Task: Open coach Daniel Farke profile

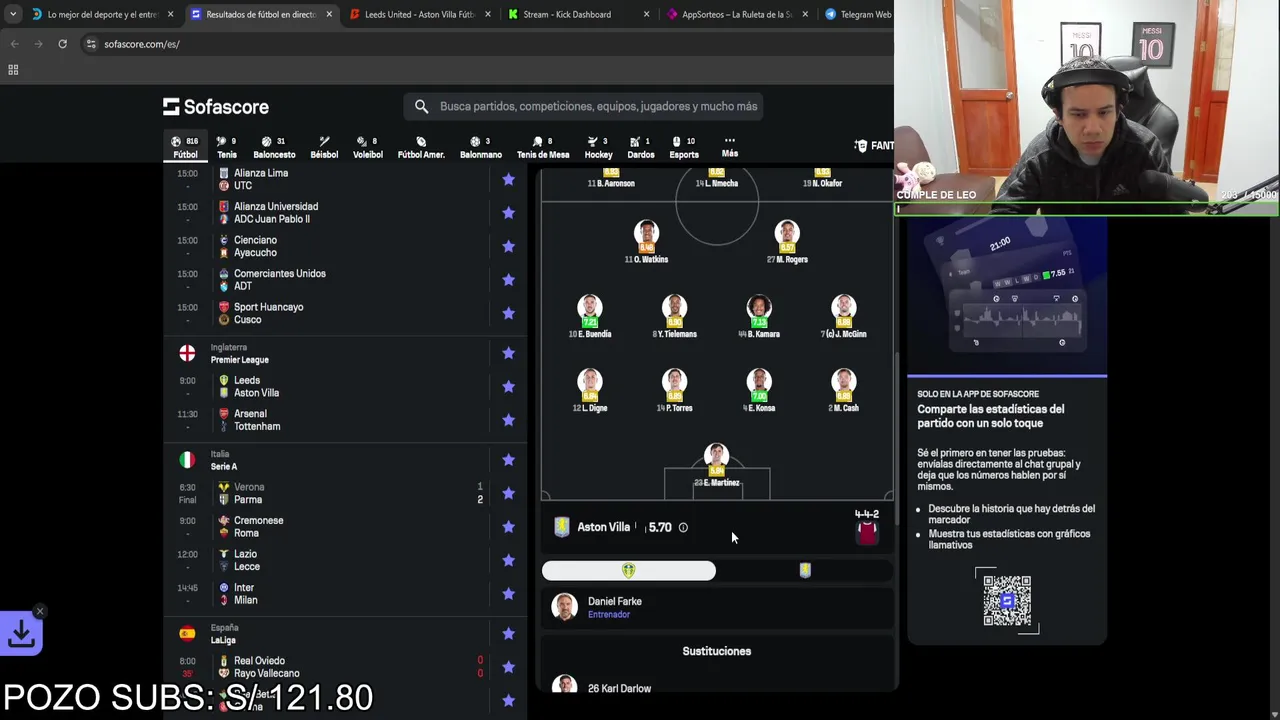Action: 717,607
